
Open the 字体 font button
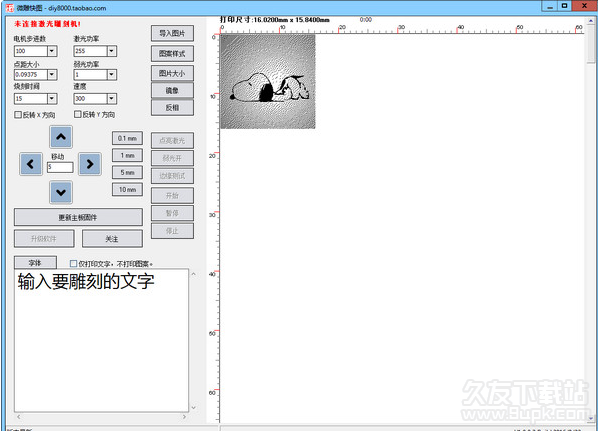pos(35,263)
